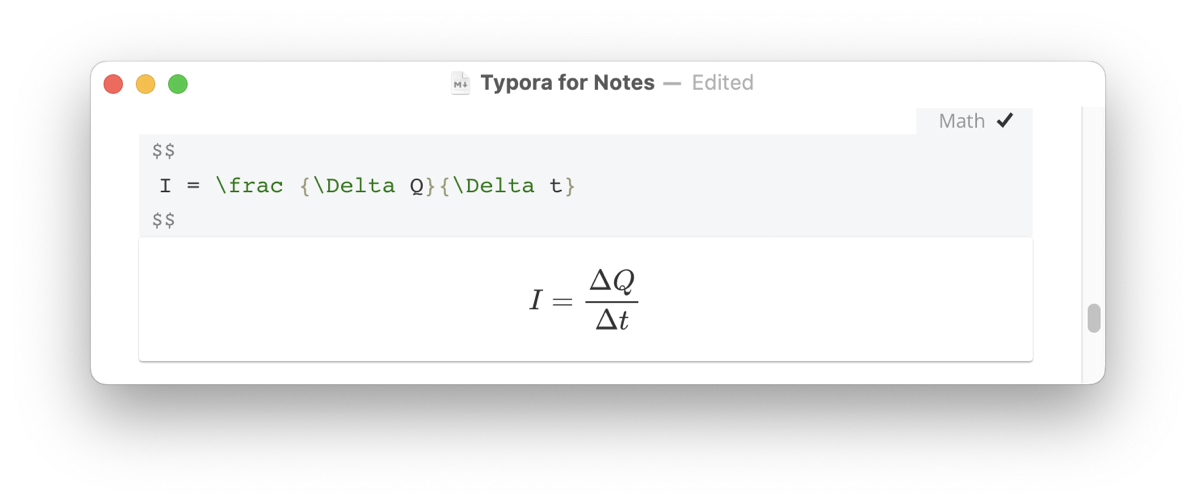The image size is (1196, 504).
Task: Click "\Delta t" in the LaTeX source
Action: tap(507, 186)
